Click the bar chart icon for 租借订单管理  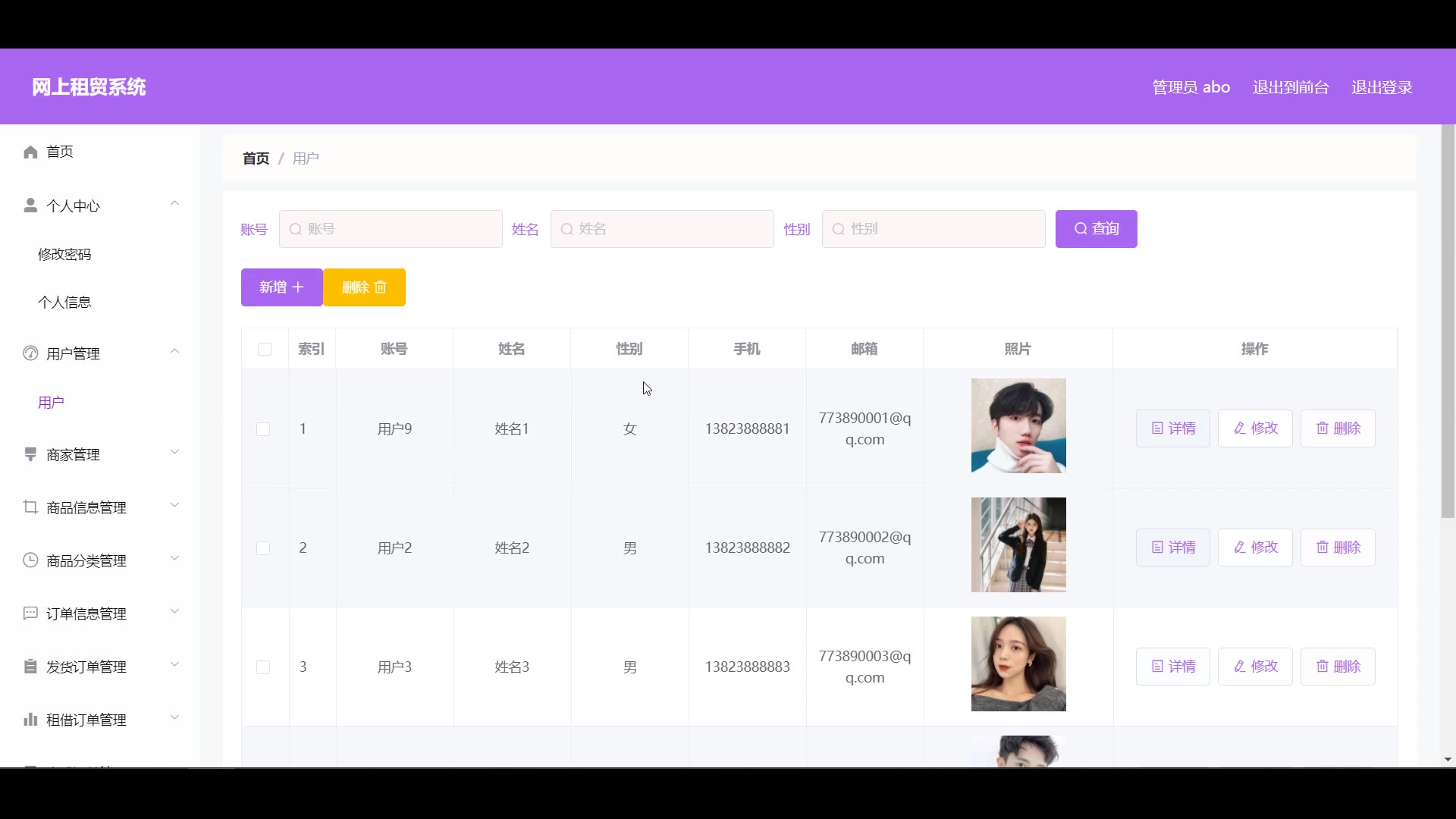click(x=30, y=720)
